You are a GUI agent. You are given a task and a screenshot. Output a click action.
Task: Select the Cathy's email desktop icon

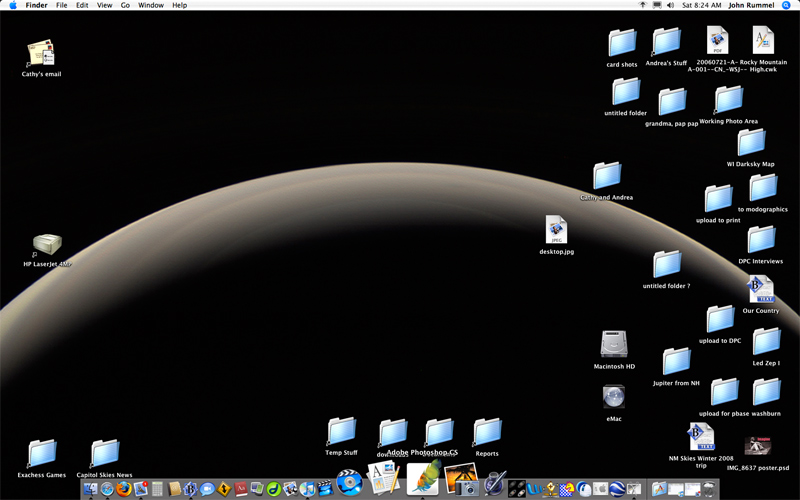41,54
